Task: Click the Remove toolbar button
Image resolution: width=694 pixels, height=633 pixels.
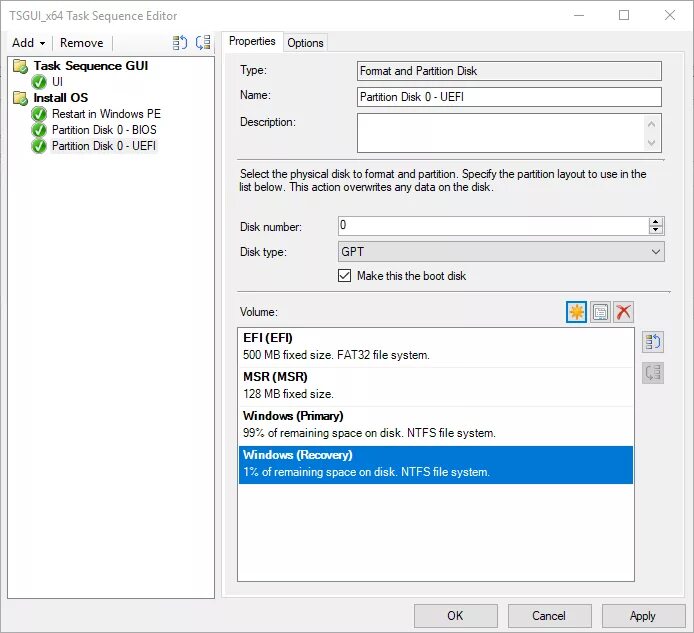Action: pos(81,43)
